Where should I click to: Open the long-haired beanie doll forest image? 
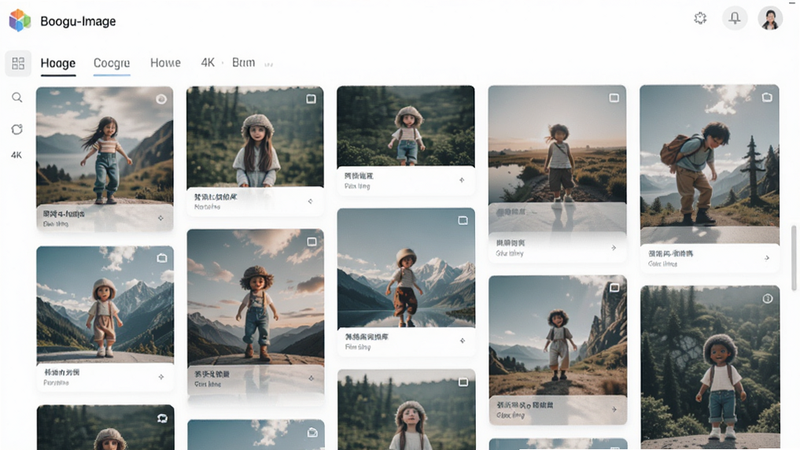pyautogui.click(x=255, y=137)
